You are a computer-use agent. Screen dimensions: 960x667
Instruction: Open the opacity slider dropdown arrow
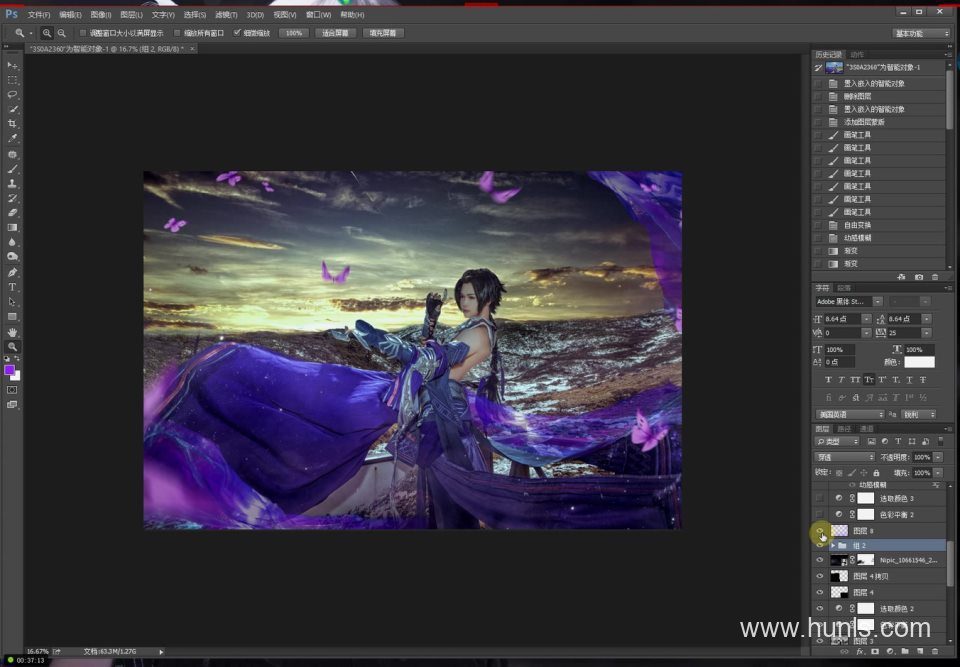pyautogui.click(x=938, y=458)
